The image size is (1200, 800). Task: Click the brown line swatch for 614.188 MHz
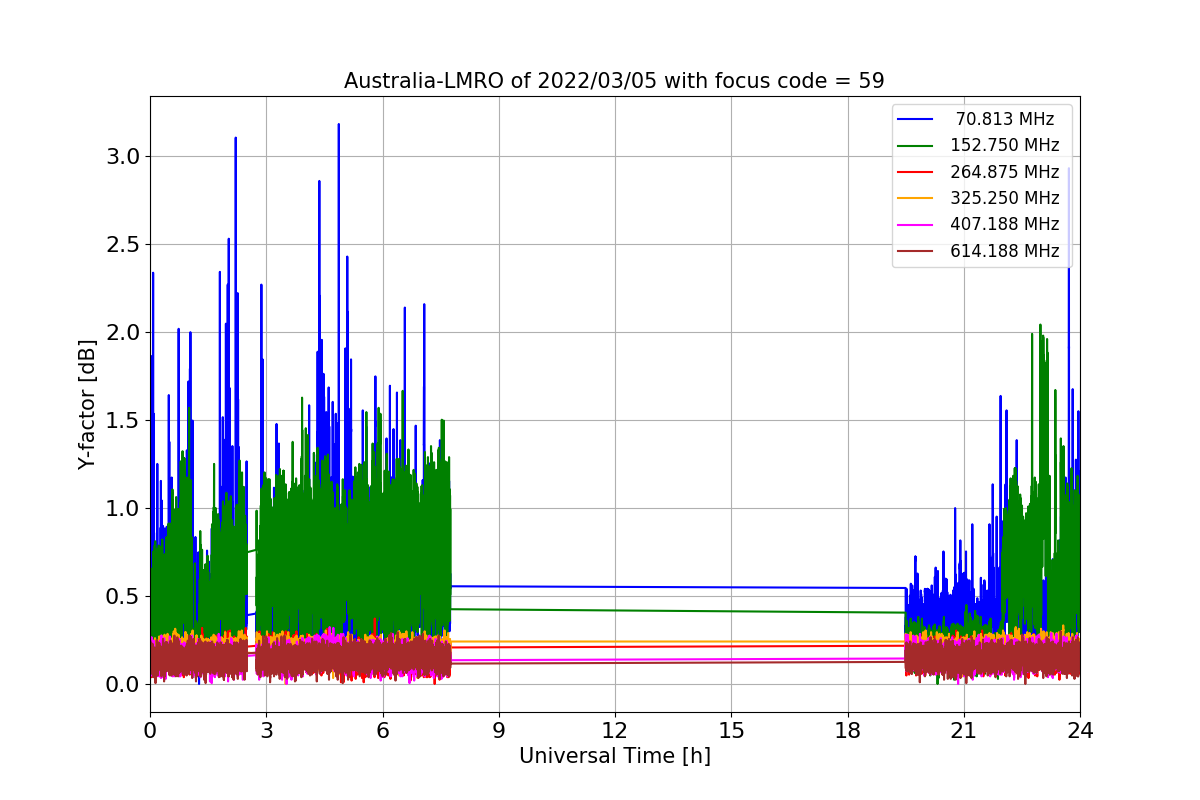916,252
